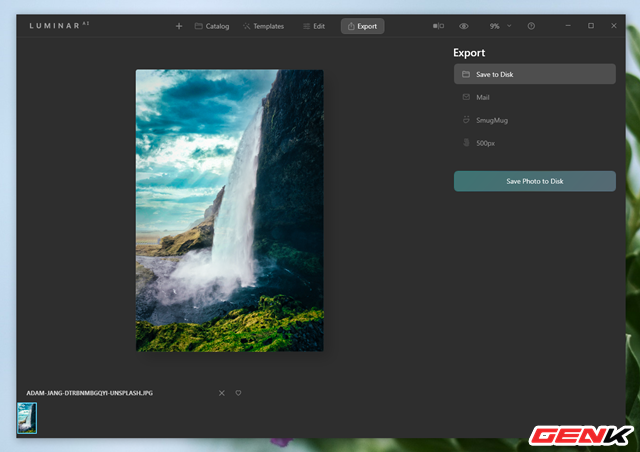Click the X reject flag icon
Image resolution: width=640 pixels, height=452 pixels.
222,393
